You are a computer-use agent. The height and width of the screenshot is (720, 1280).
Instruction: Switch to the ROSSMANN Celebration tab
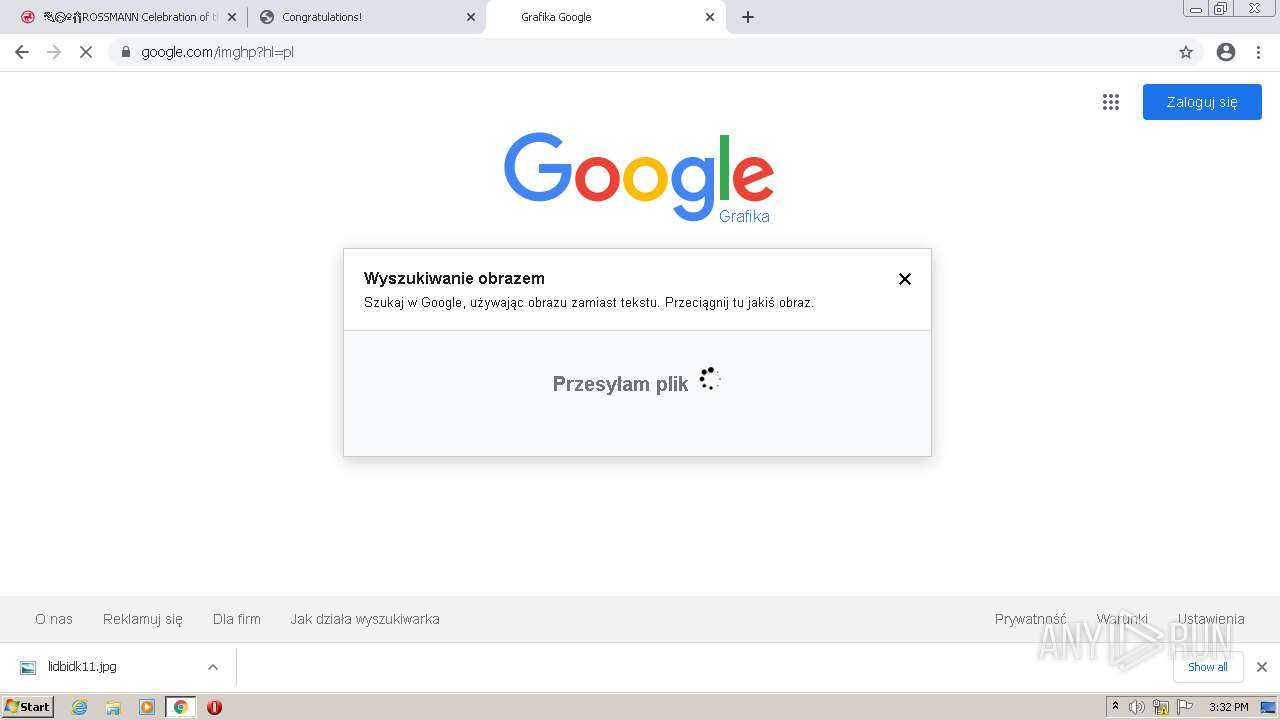[x=131, y=17]
